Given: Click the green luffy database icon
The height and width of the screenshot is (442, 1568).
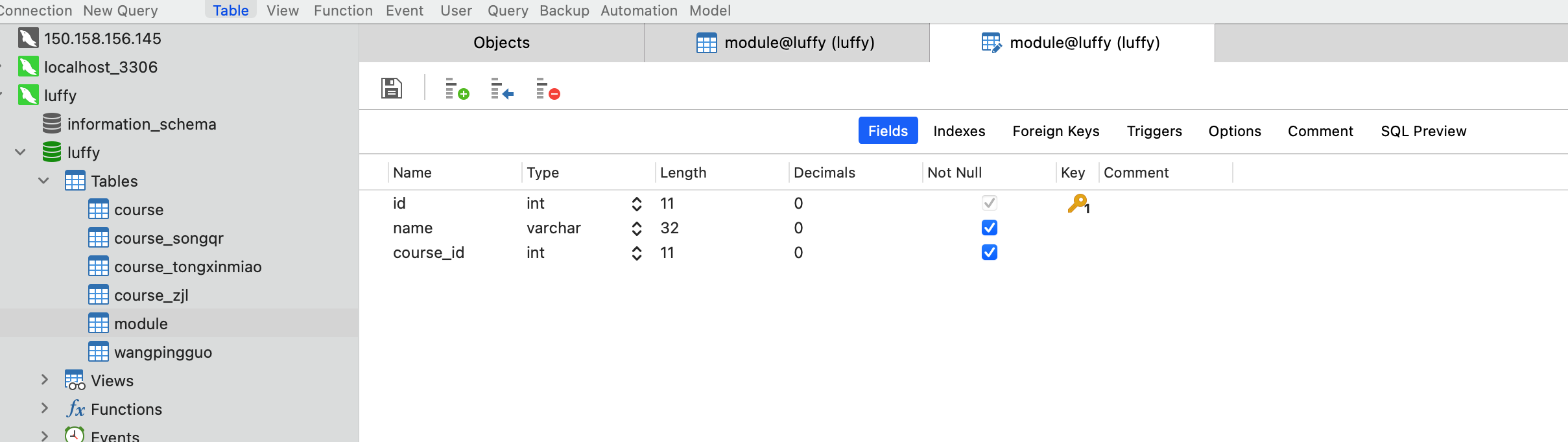Looking at the screenshot, I should (x=52, y=152).
